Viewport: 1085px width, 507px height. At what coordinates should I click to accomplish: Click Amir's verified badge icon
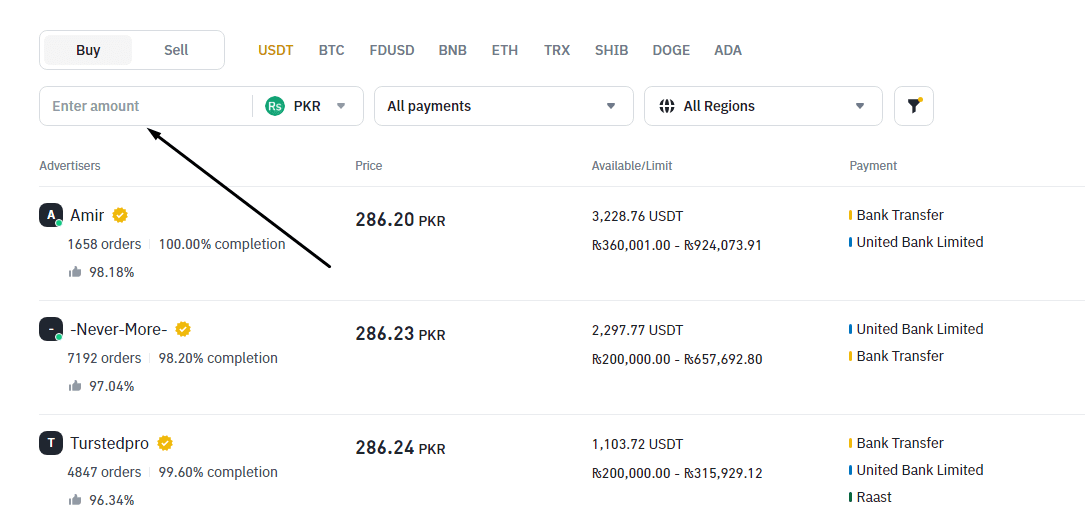pos(120,215)
